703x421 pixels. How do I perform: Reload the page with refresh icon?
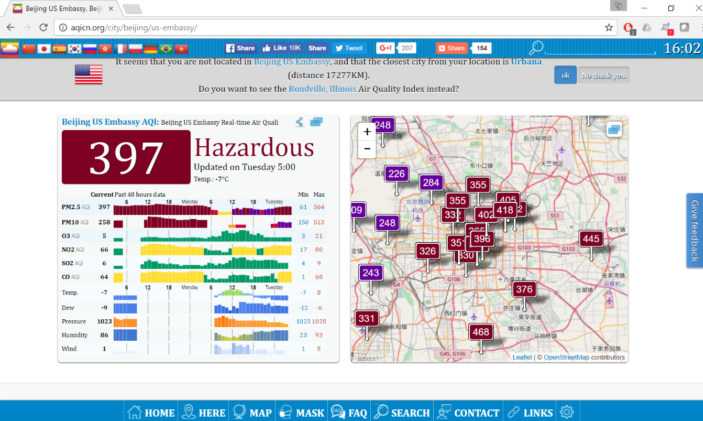[43, 27]
